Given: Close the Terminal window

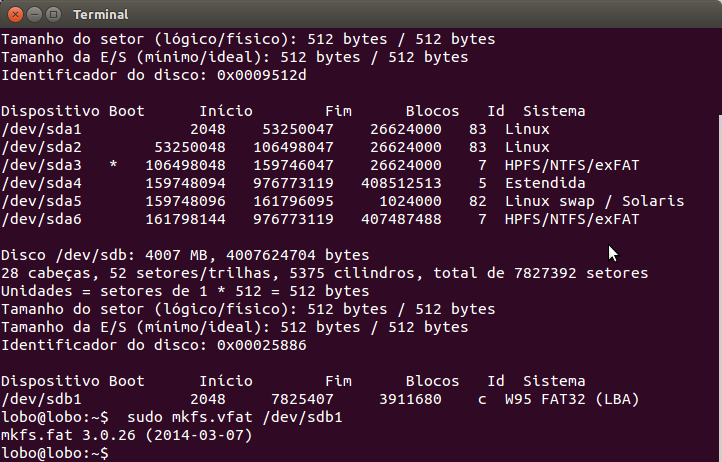Looking at the screenshot, I should (13, 15).
